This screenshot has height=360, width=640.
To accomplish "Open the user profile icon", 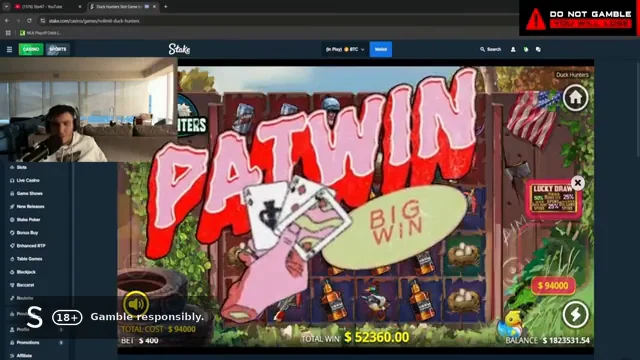I will click(513, 49).
